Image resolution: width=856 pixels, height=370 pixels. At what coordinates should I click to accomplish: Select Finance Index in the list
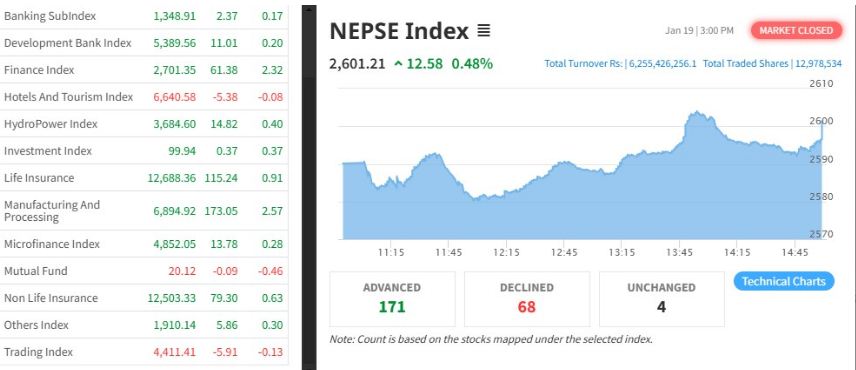(144, 70)
